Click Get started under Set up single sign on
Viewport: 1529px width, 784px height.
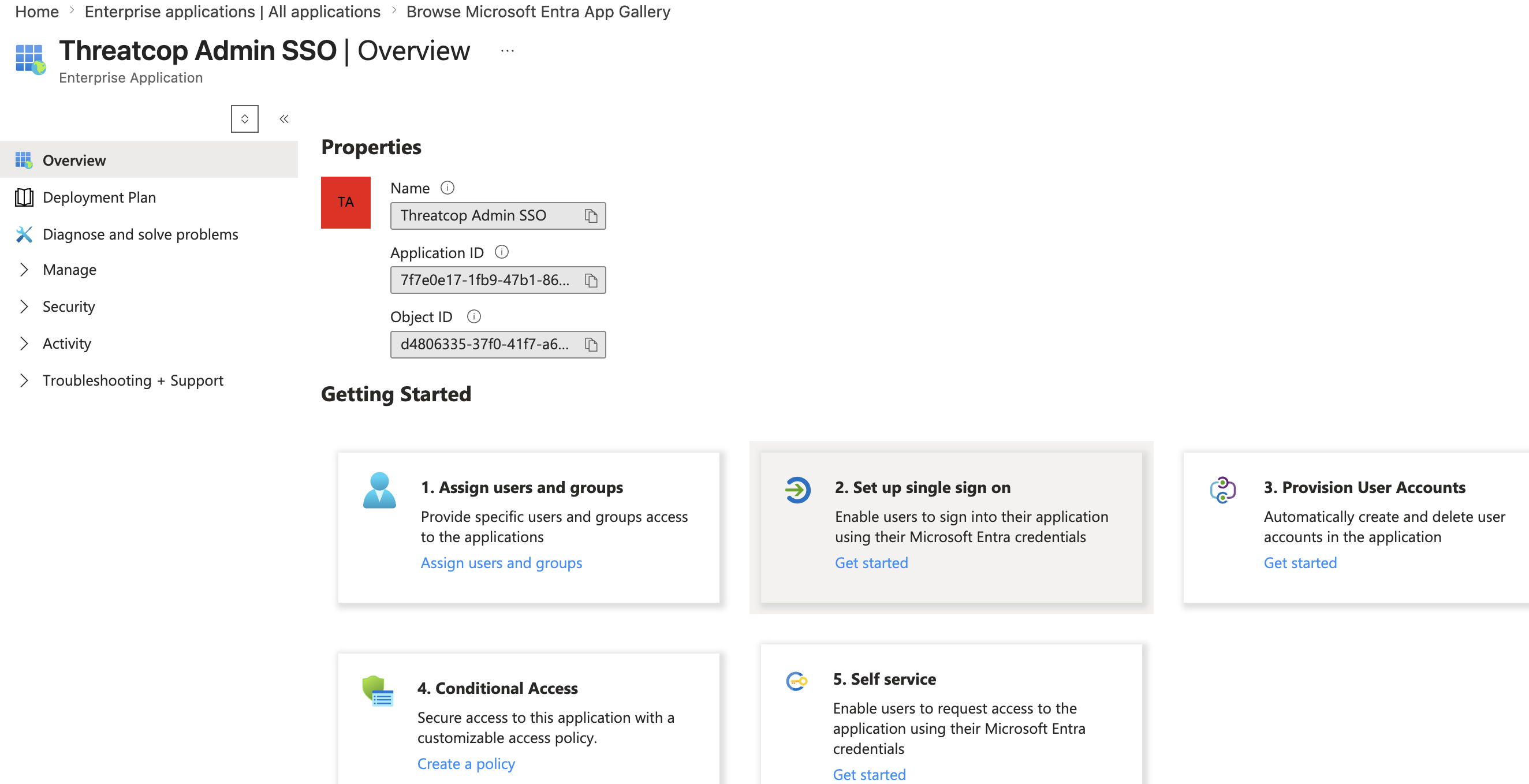[871, 563]
